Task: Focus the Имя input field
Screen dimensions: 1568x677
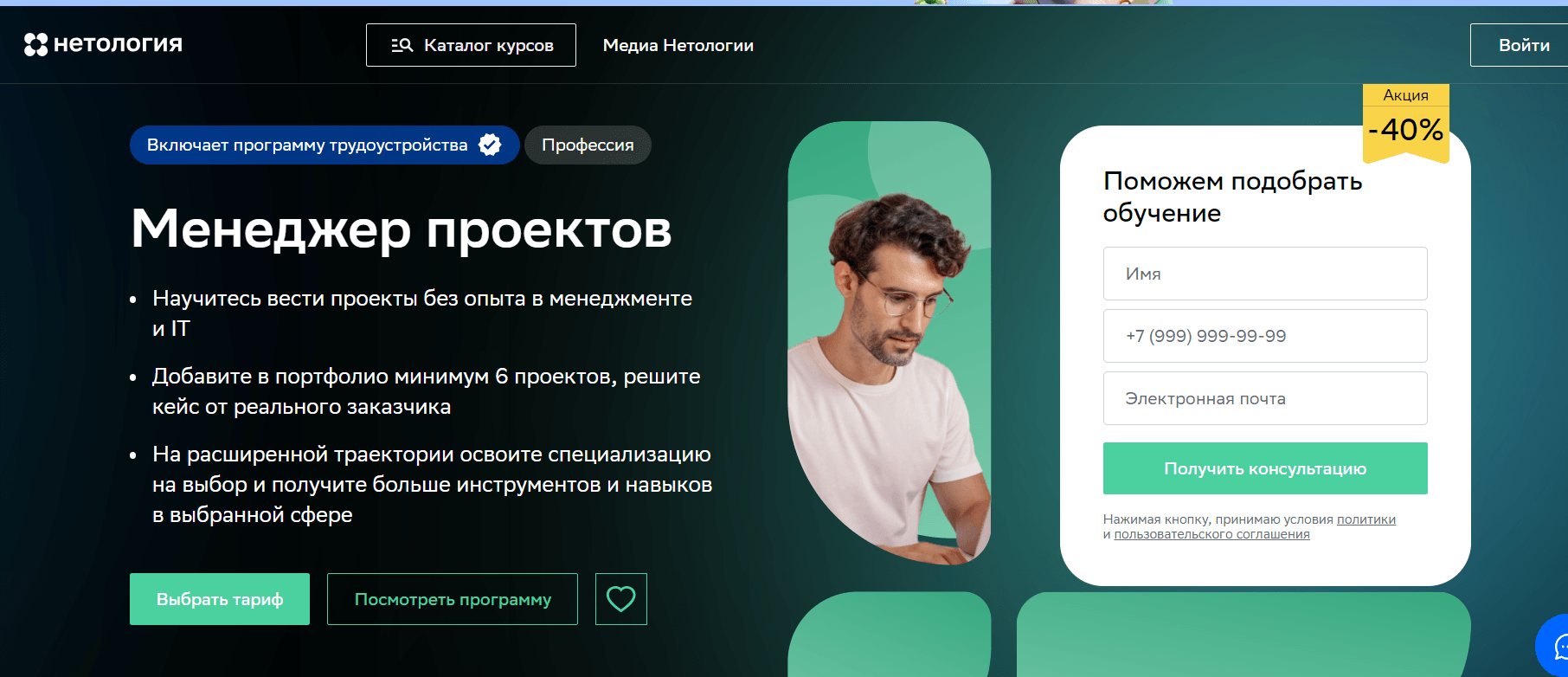Action: [1265, 274]
